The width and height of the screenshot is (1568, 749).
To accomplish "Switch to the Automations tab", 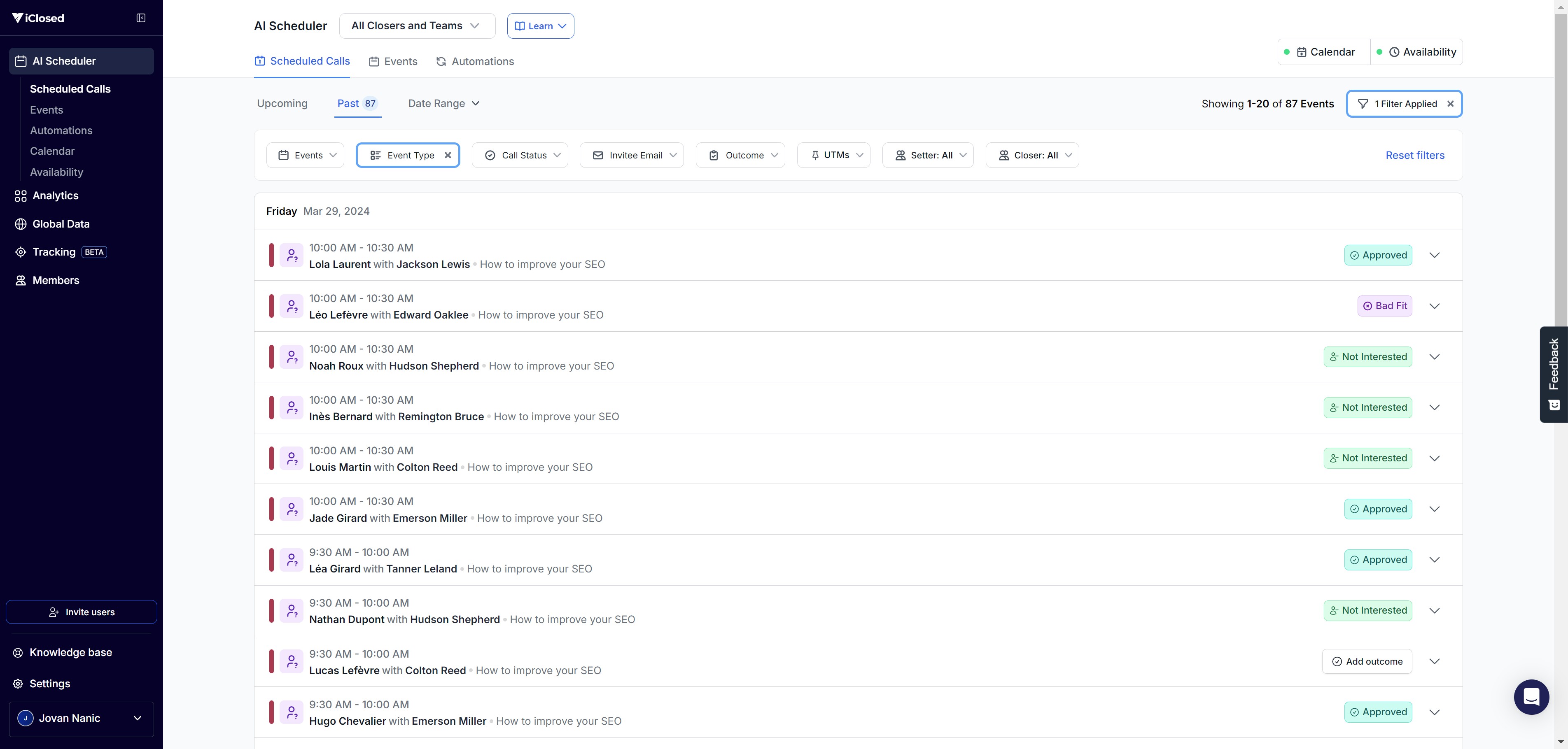I will point(475,61).
